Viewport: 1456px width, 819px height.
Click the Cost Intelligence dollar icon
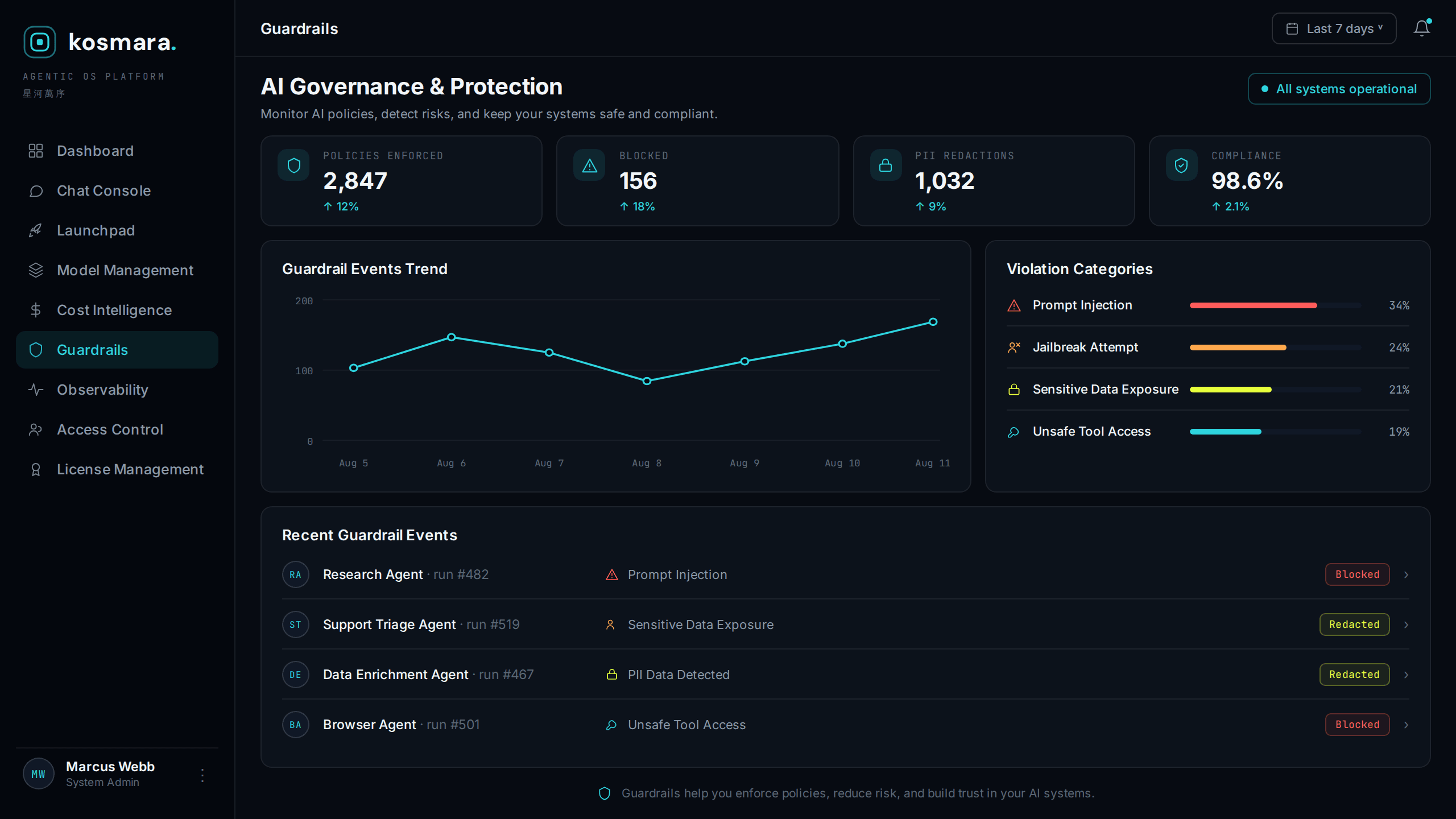(36, 310)
